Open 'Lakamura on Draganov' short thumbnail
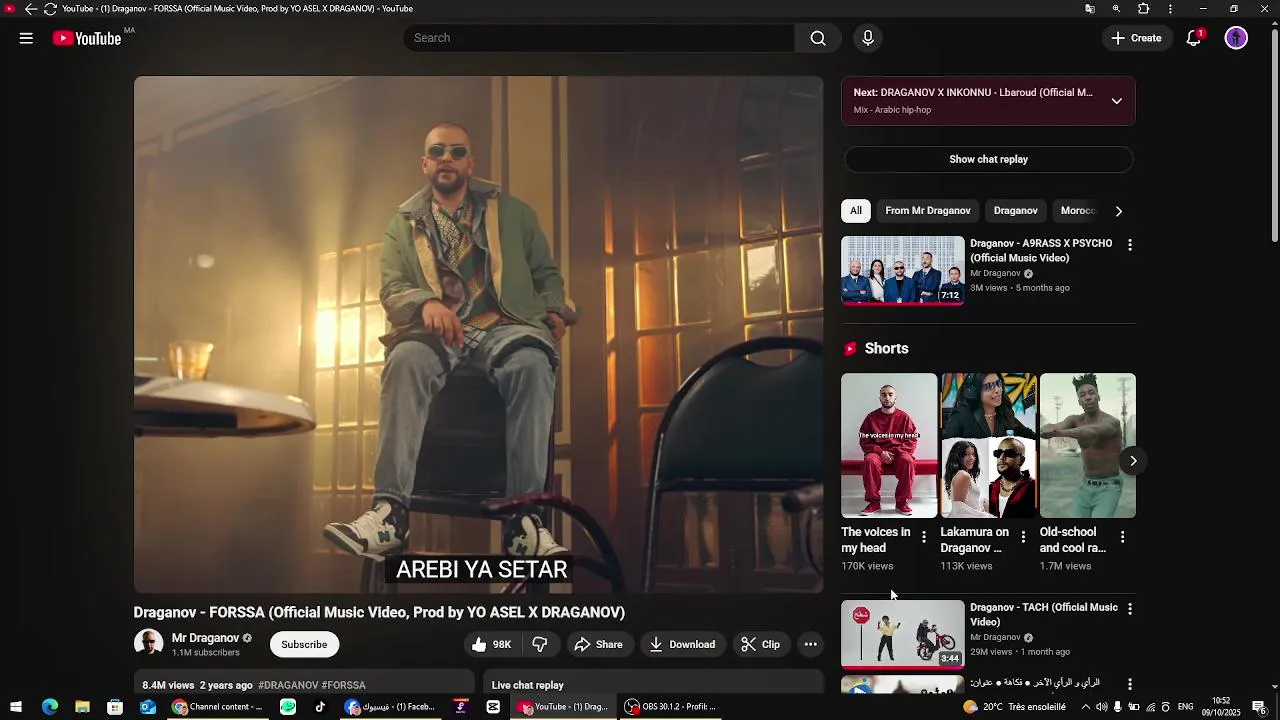The height and width of the screenshot is (720, 1280). (x=988, y=445)
